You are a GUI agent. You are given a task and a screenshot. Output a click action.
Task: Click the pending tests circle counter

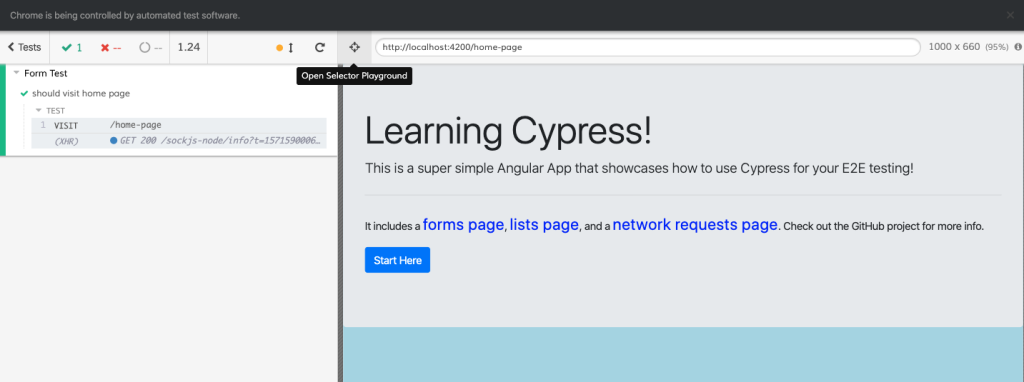click(x=150, y=48)
